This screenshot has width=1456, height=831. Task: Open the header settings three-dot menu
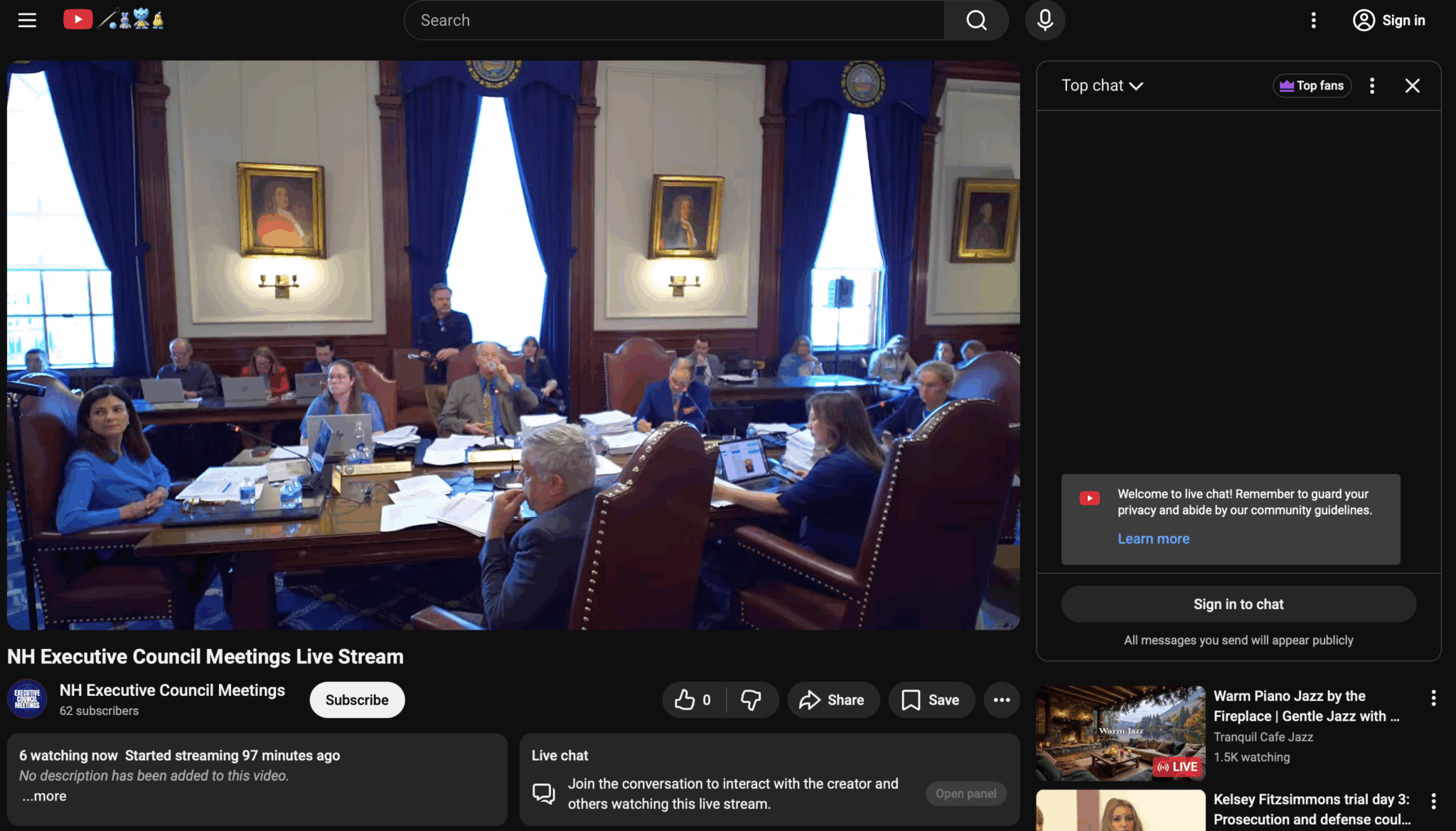tap(1313, 20)
